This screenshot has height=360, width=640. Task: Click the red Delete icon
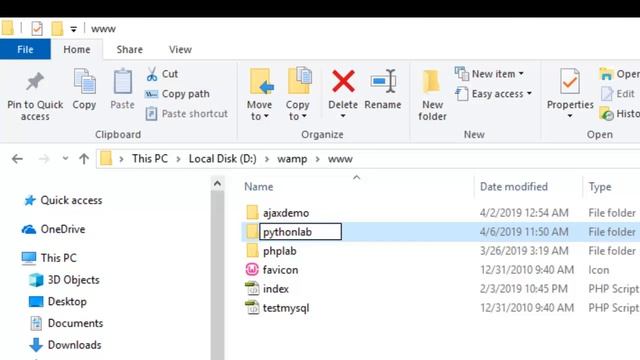pos(343,81)
